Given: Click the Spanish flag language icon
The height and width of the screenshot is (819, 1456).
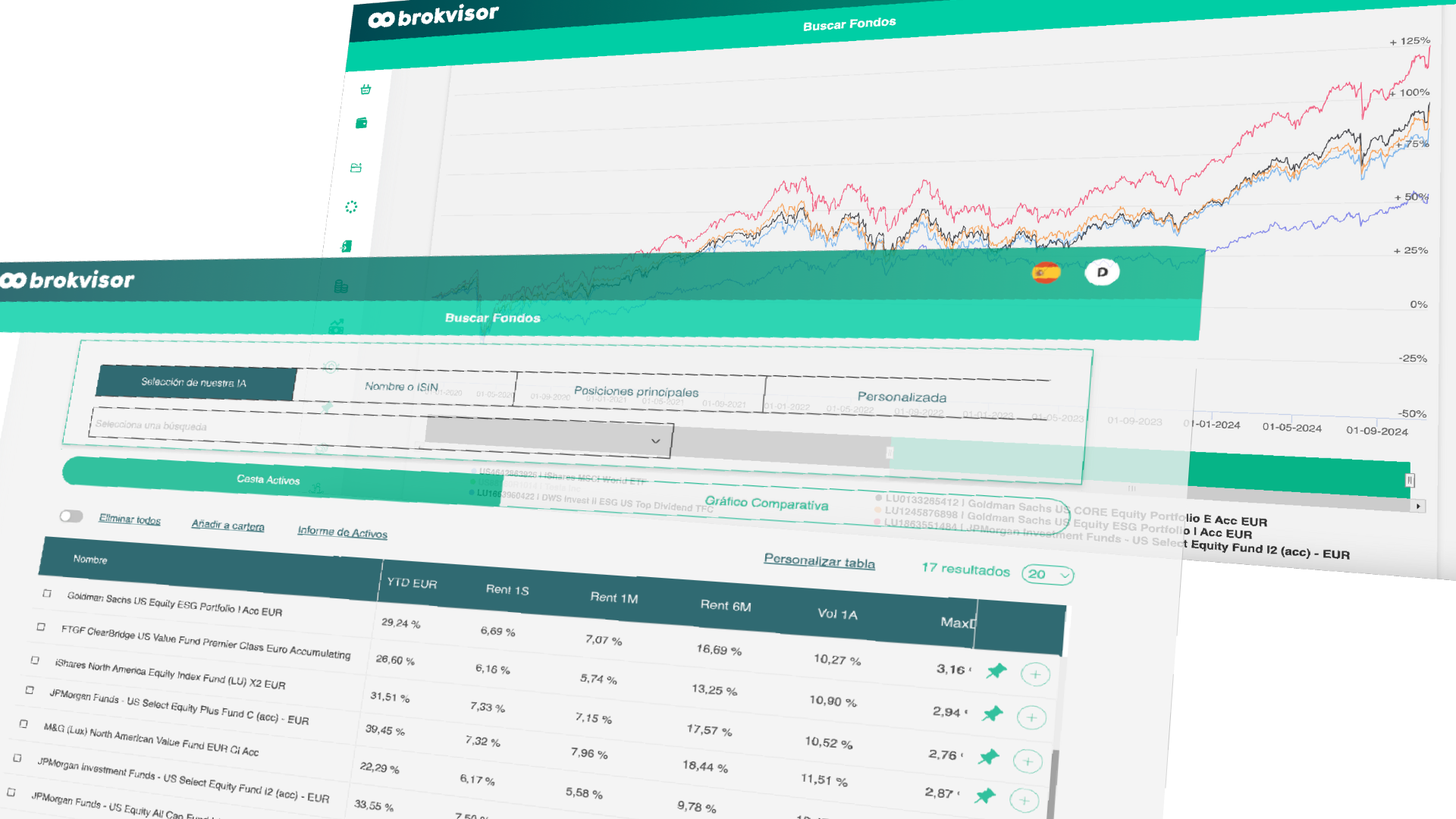Looking at the screenshot, I should pos(1046,272).
